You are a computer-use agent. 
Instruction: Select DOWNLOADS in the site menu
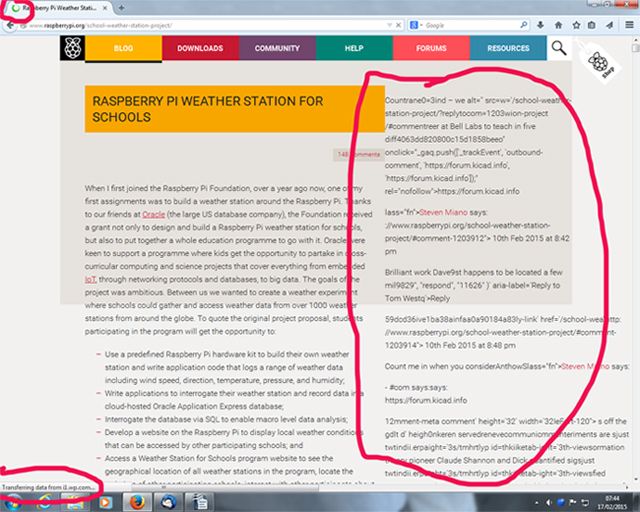[x=199, y=48]
